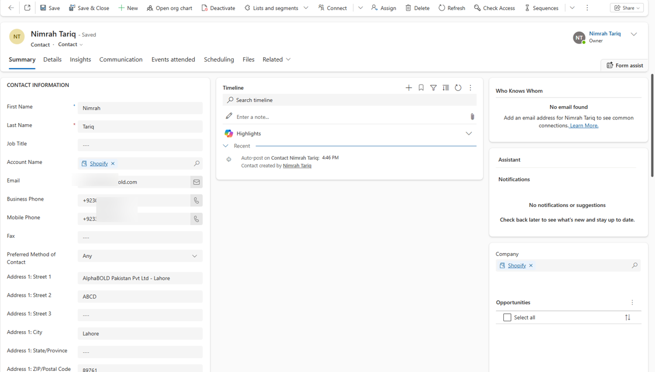Click the Search timeline box
This screenshot has width=655, height=372.
point(349,100)
